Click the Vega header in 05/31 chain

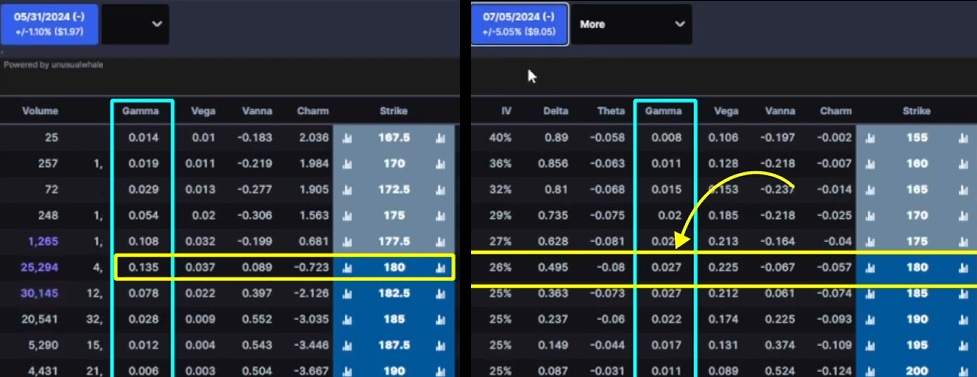(204, 111)
